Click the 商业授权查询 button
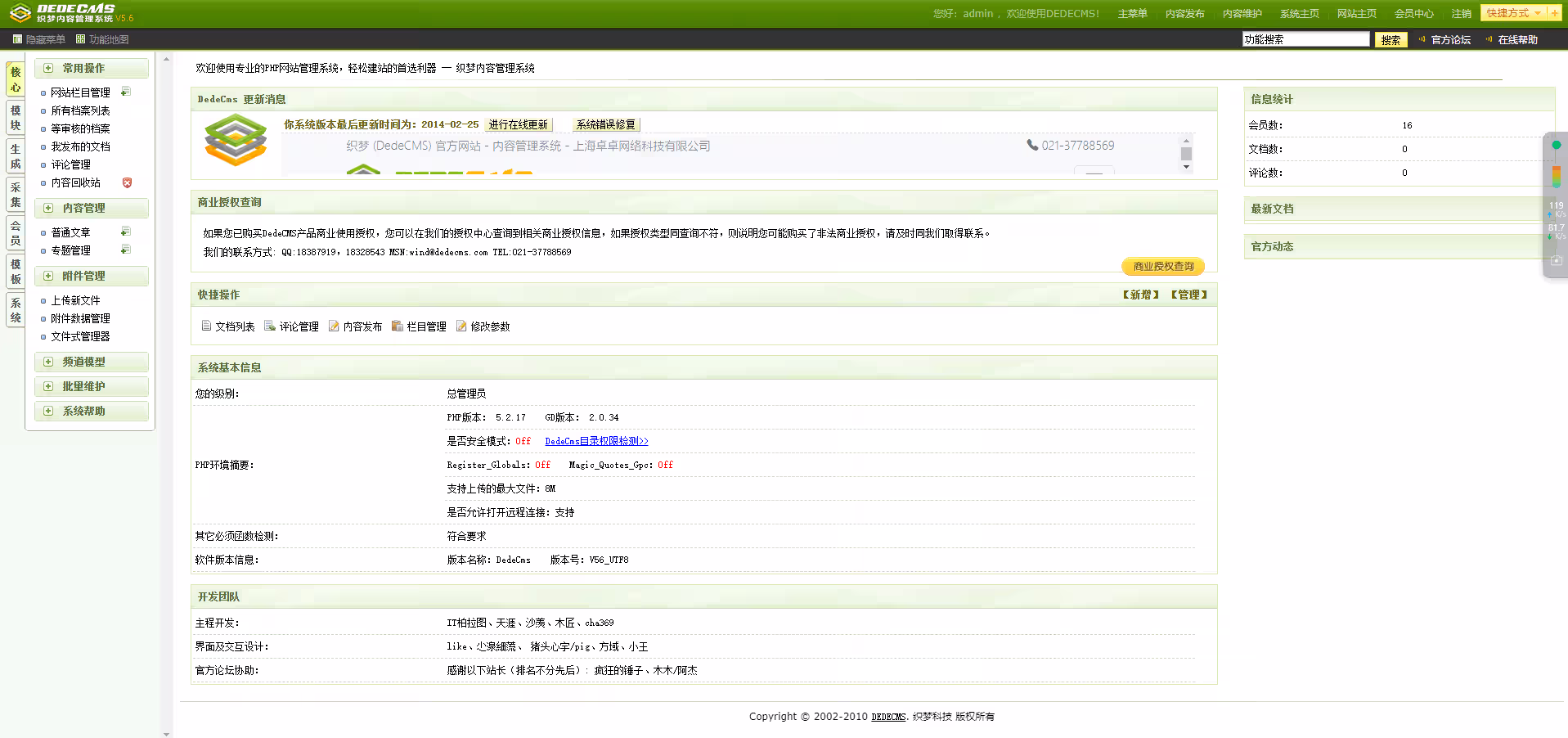Screen dimensions: 1568x738 click(x=1162, y=266)
